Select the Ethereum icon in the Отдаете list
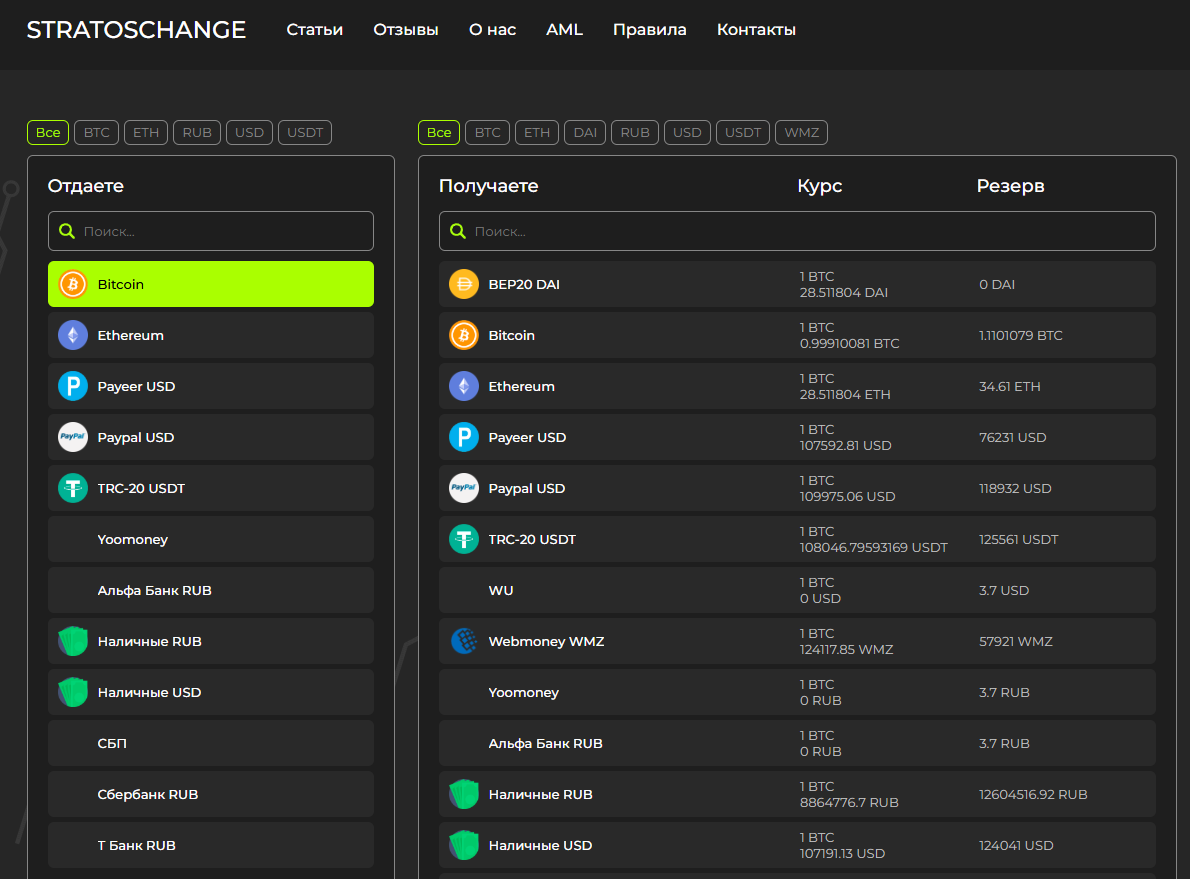Viewport: 1190px width, 879px height. coord(73,335)
